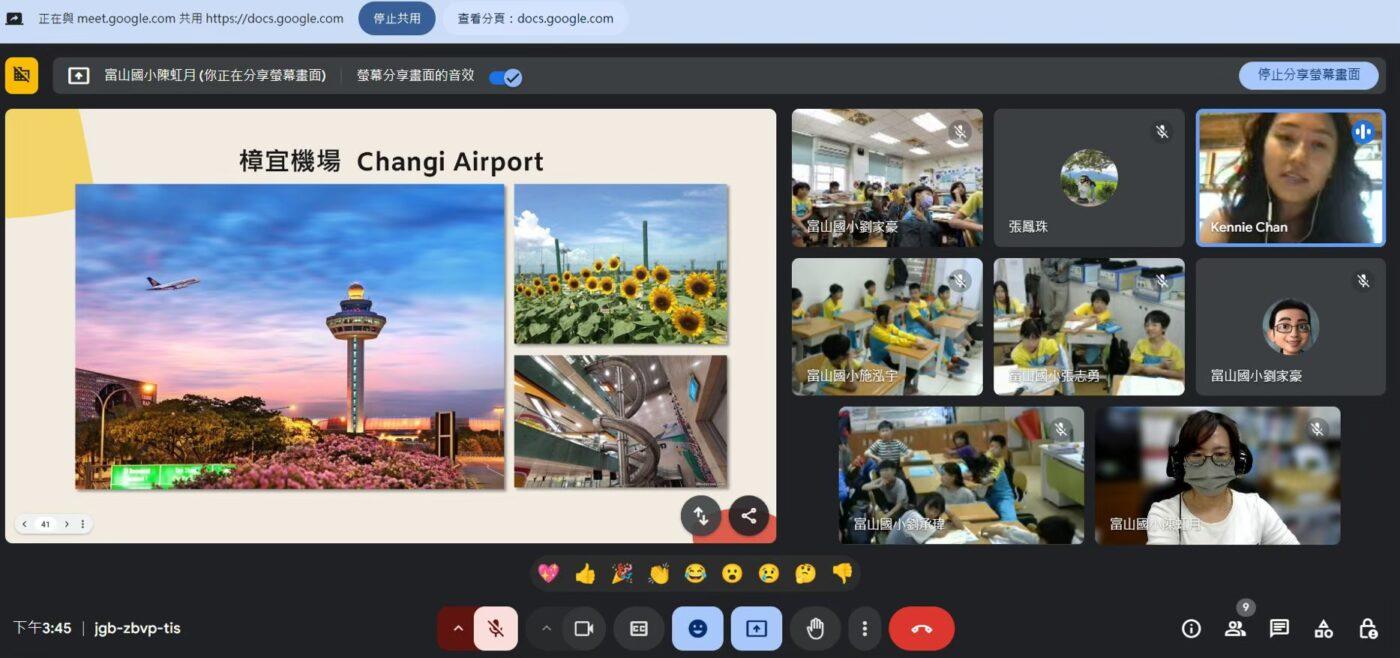Viewport: 1400px width, 658px height.
Task: Click slide title 樟宜機場 Changi Airport
Action: coord(391,161)
